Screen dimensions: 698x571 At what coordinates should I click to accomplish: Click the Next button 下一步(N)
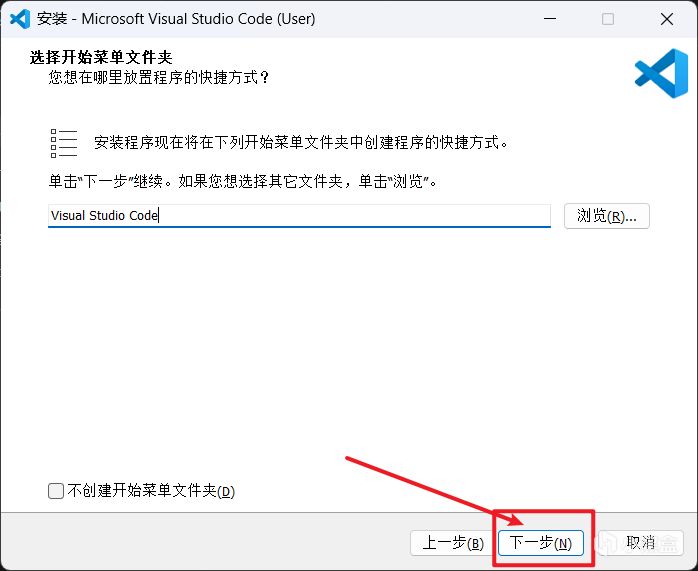pos(541,543)
